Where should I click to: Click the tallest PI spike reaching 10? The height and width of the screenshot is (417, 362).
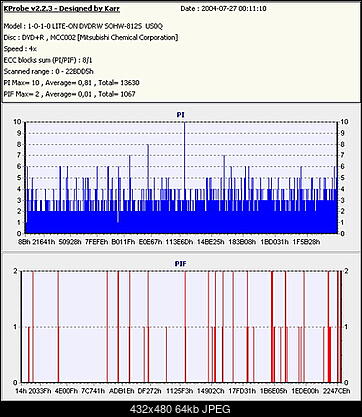tap(184, 160)
